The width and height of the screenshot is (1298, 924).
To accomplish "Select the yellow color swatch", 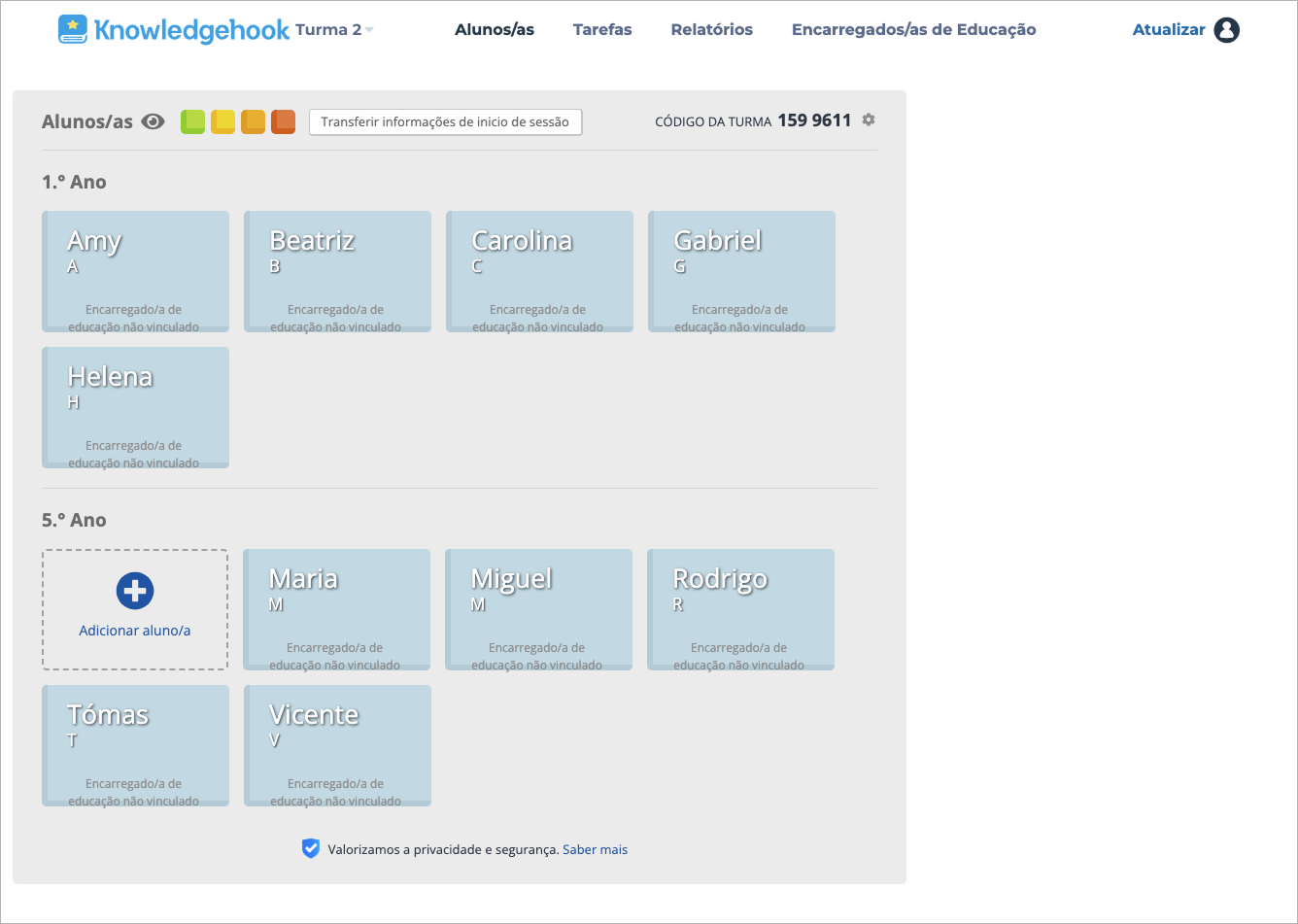I will point(223,121).
